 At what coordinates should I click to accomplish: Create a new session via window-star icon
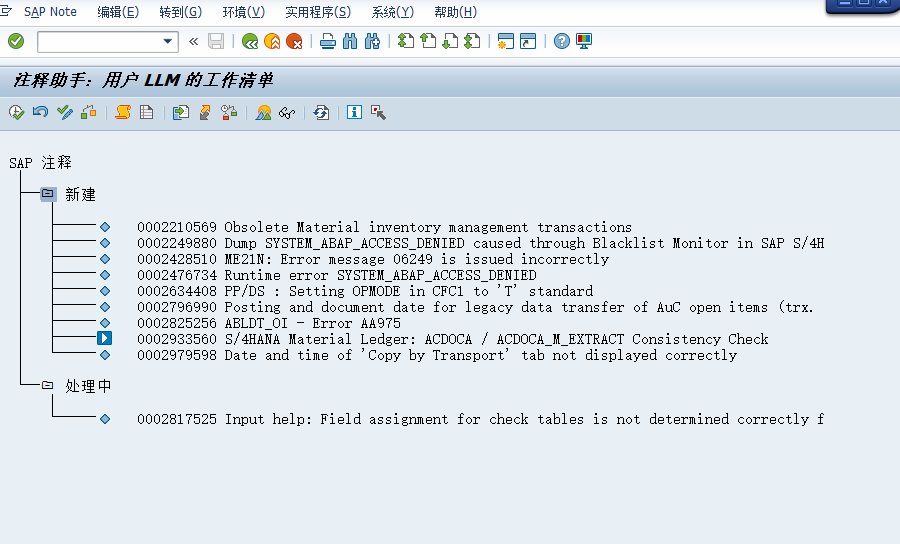[x=506, y=41]
